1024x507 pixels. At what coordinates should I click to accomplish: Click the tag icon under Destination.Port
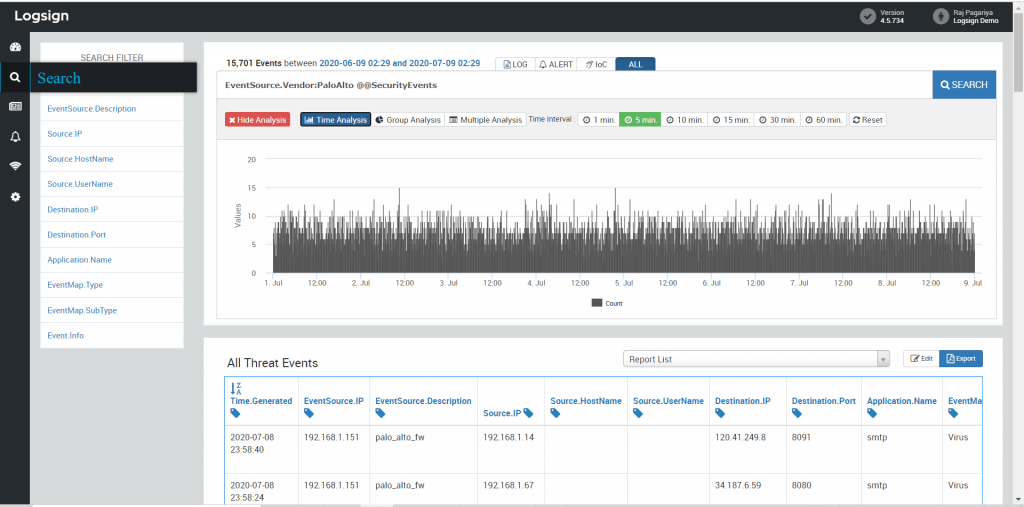797,414
